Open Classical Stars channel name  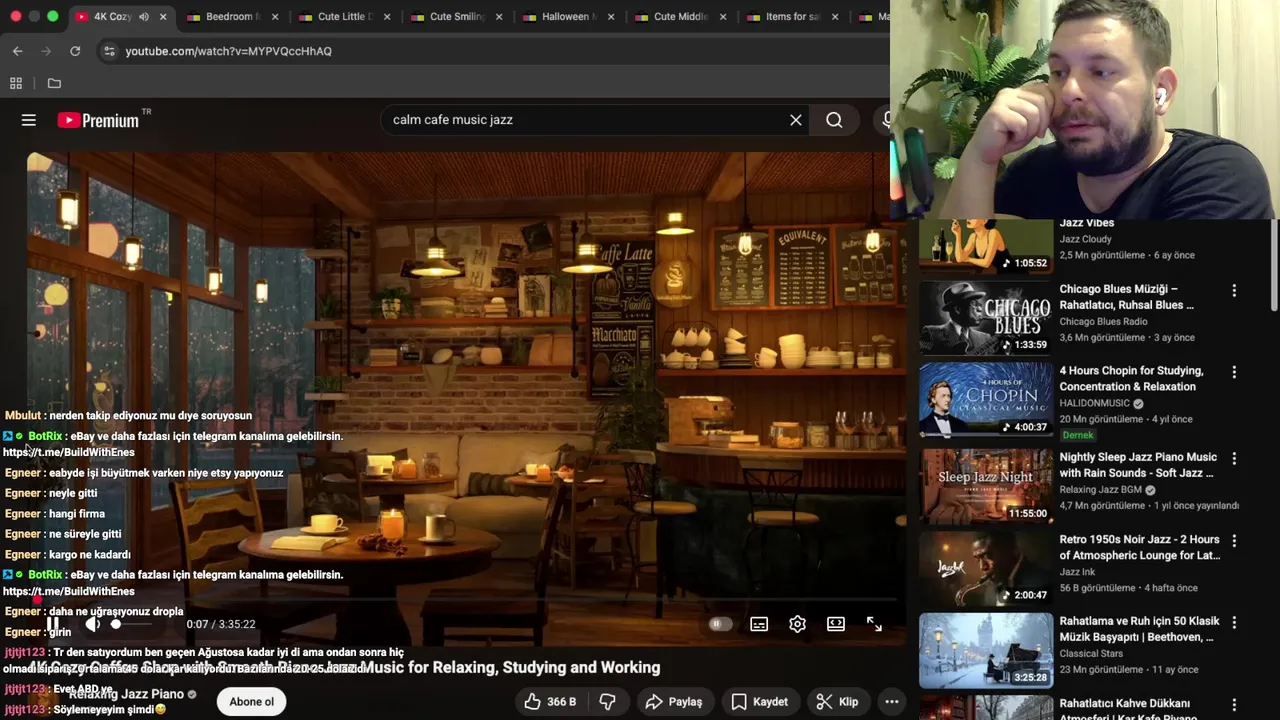pyautogui.click(x=1091, y=654)
